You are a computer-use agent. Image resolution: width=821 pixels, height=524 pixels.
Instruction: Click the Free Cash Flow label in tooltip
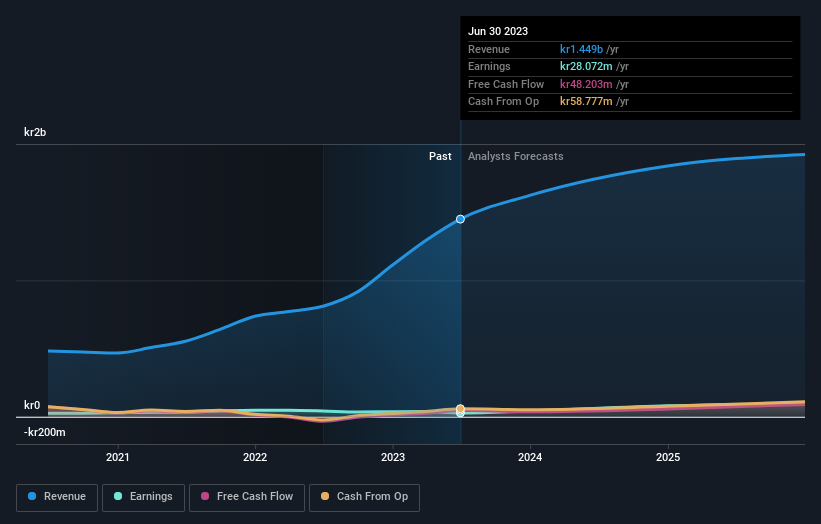coord(506,84)
